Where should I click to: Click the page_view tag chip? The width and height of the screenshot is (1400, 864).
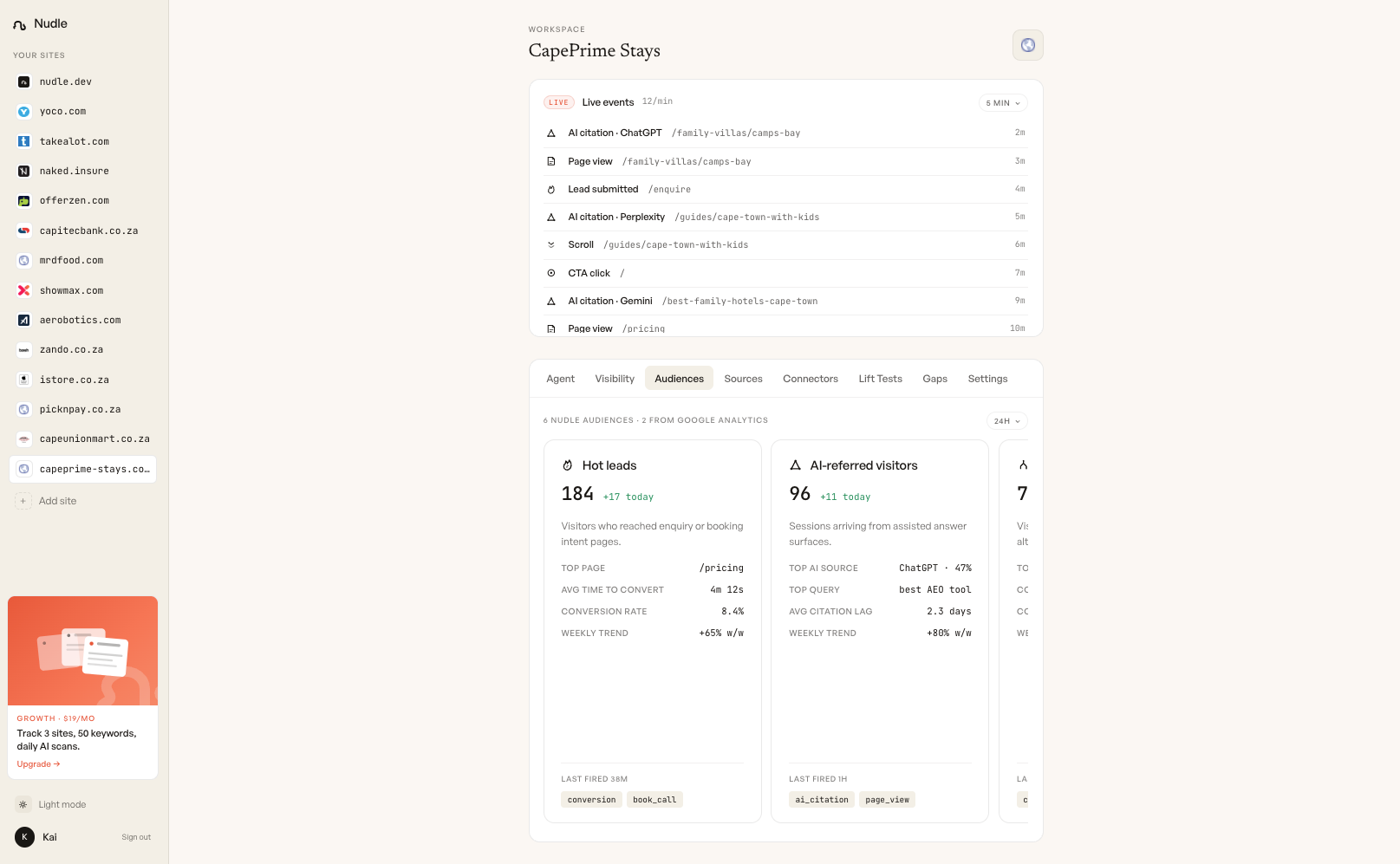tap(887, 800)
